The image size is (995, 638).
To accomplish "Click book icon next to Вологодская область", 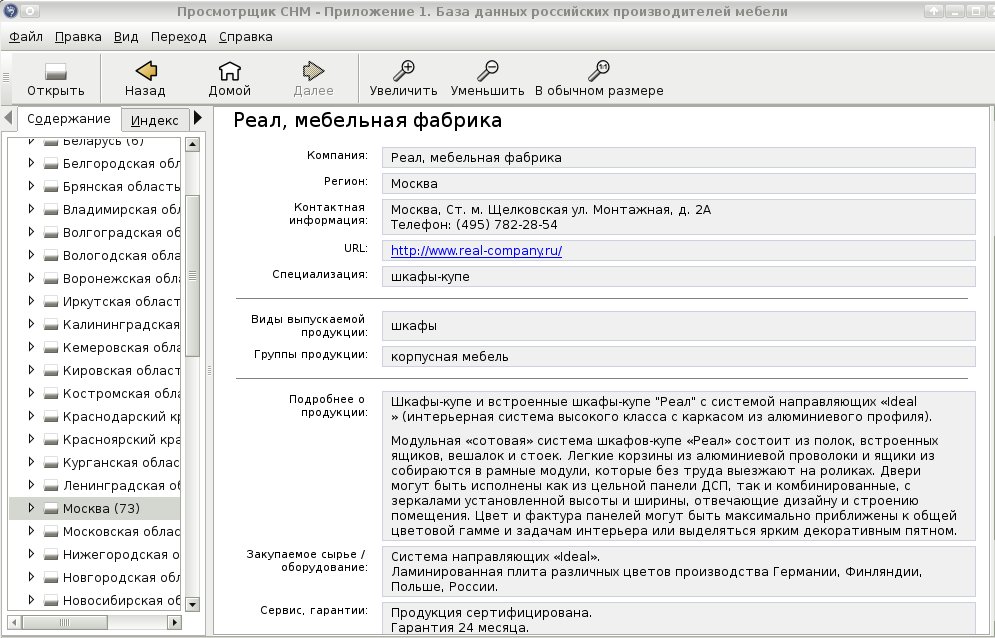I will click(x=51, y=255).
